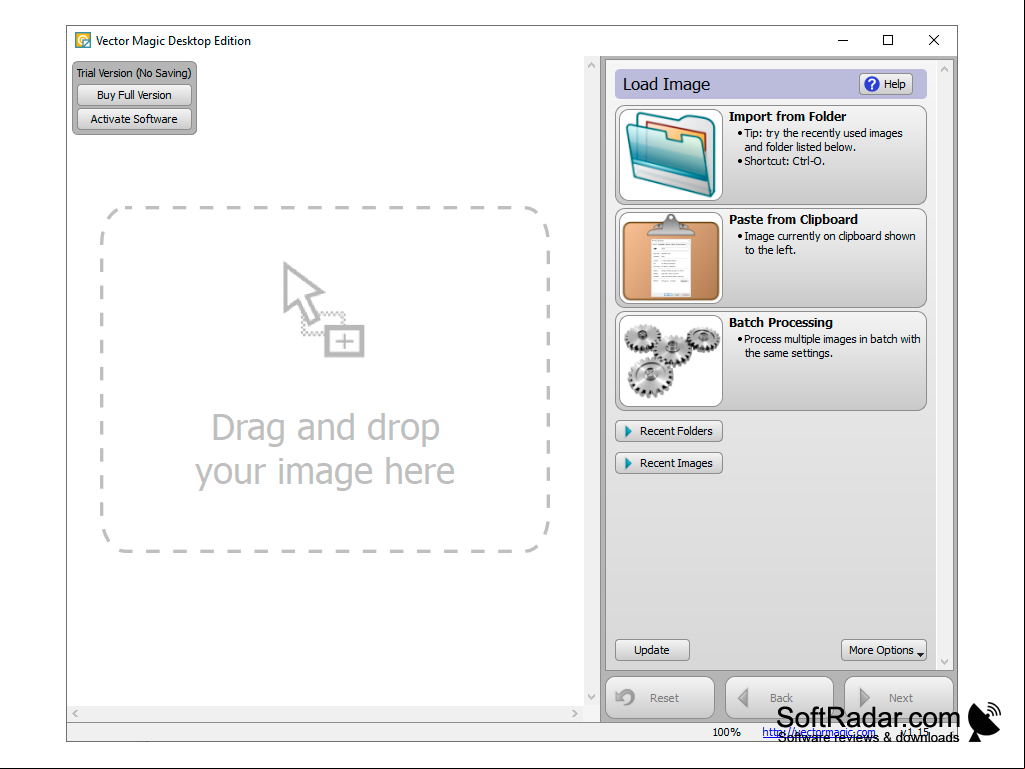The height and width of the screenshot is (769, 1025).
Task: Click scroll up arrow of Load Image panel
Action: click(x=944, y=69)
